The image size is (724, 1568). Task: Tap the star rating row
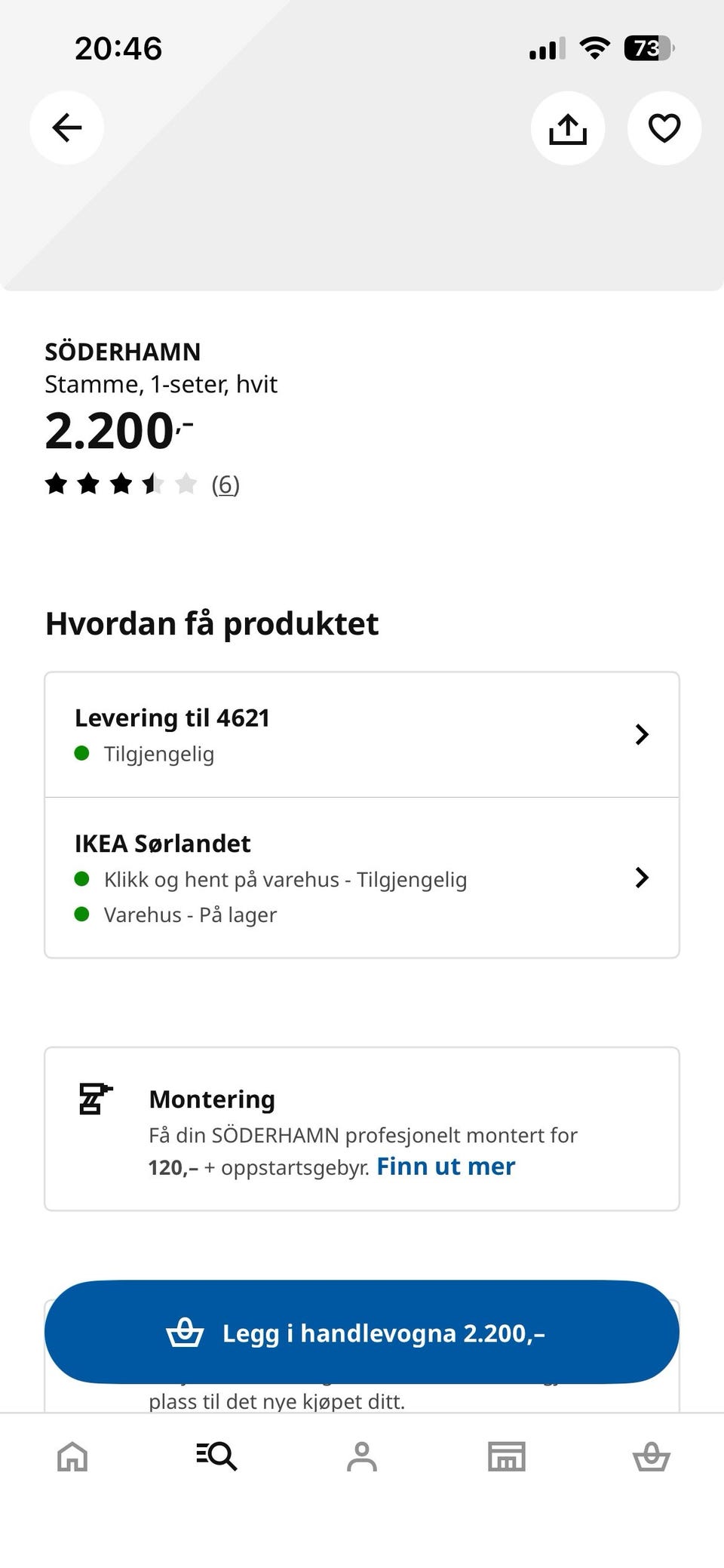(121, 484)
